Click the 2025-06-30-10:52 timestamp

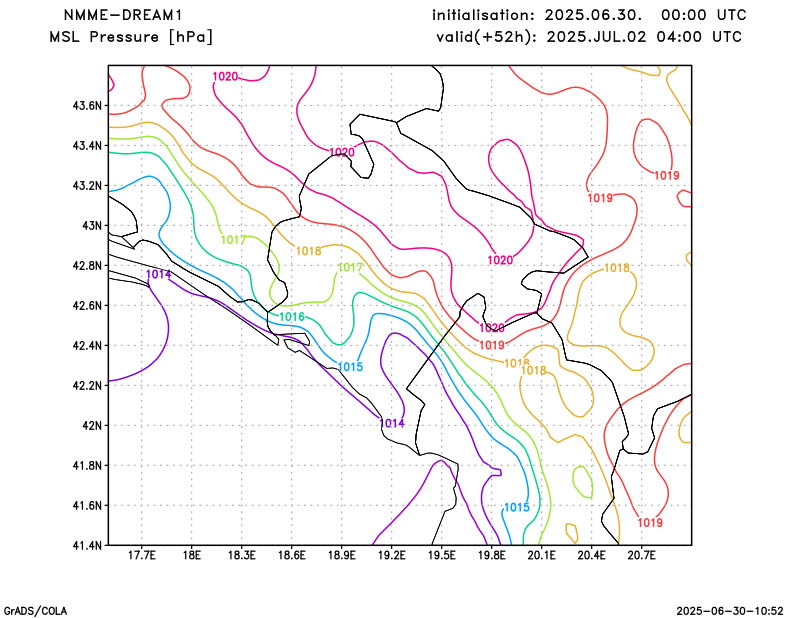730,611
